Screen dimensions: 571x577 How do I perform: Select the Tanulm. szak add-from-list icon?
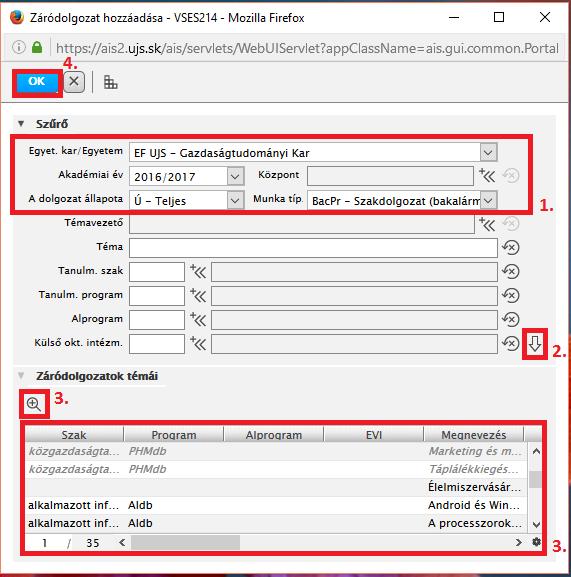point(198,272)
